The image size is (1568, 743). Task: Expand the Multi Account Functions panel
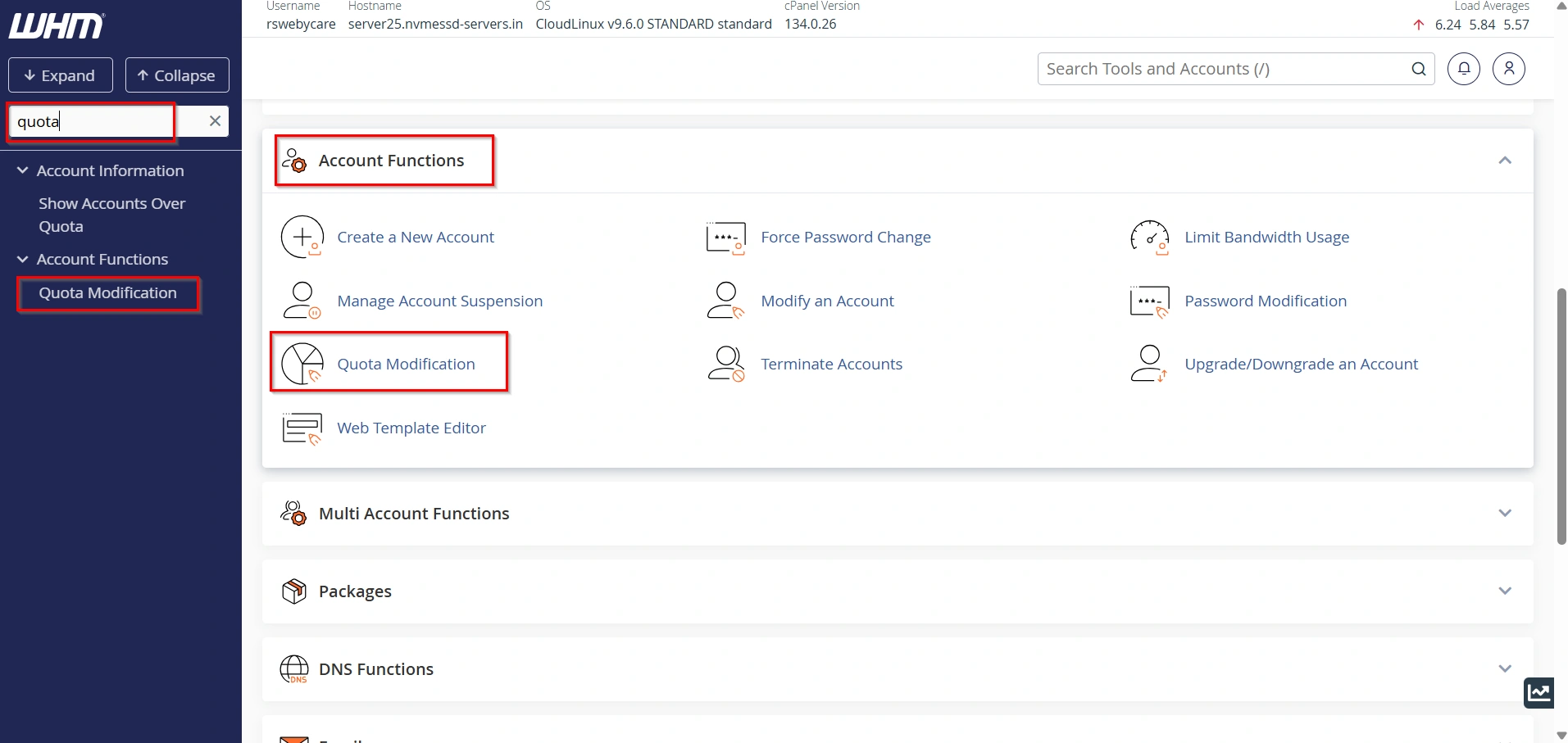1505,513
